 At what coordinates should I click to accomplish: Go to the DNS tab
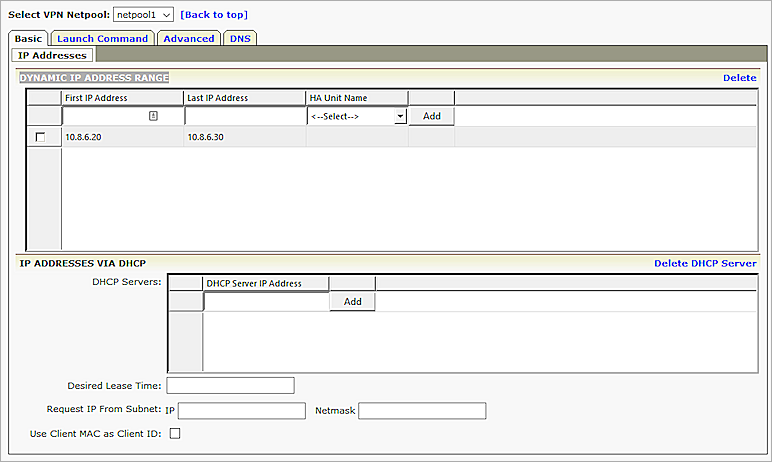click(x=240, y=38)
